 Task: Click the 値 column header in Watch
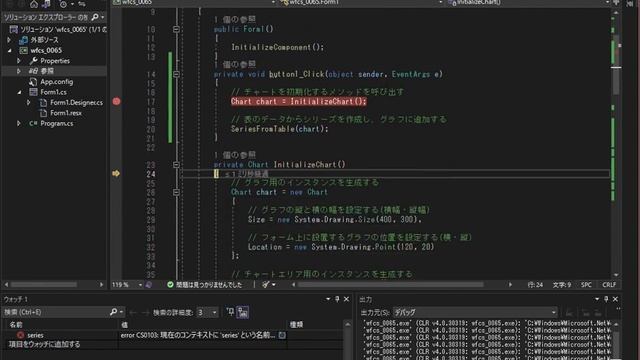click(124, 325)
